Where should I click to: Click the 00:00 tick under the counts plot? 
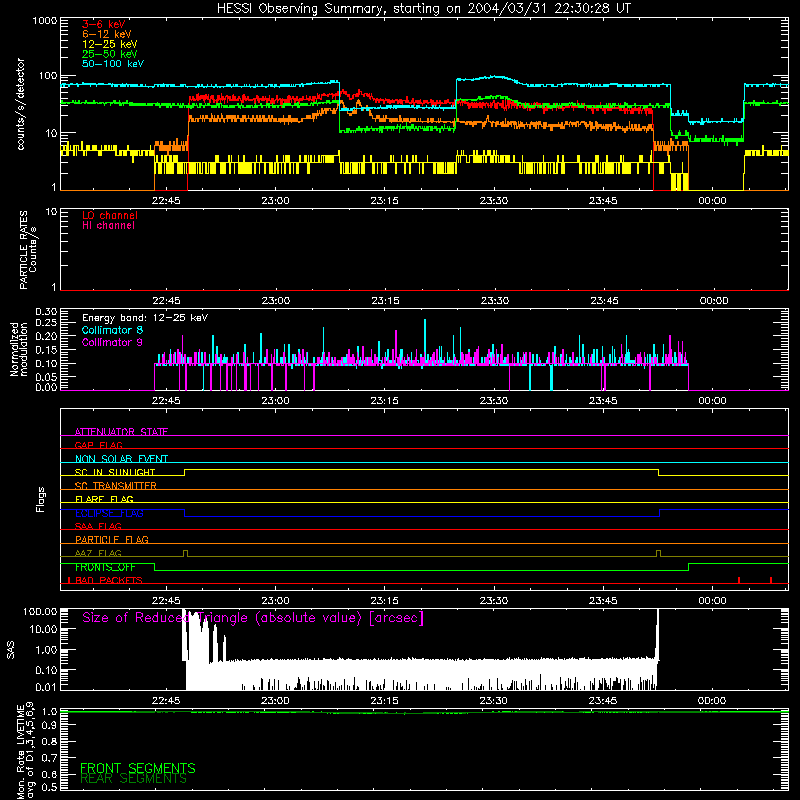[x=712, y=201]
